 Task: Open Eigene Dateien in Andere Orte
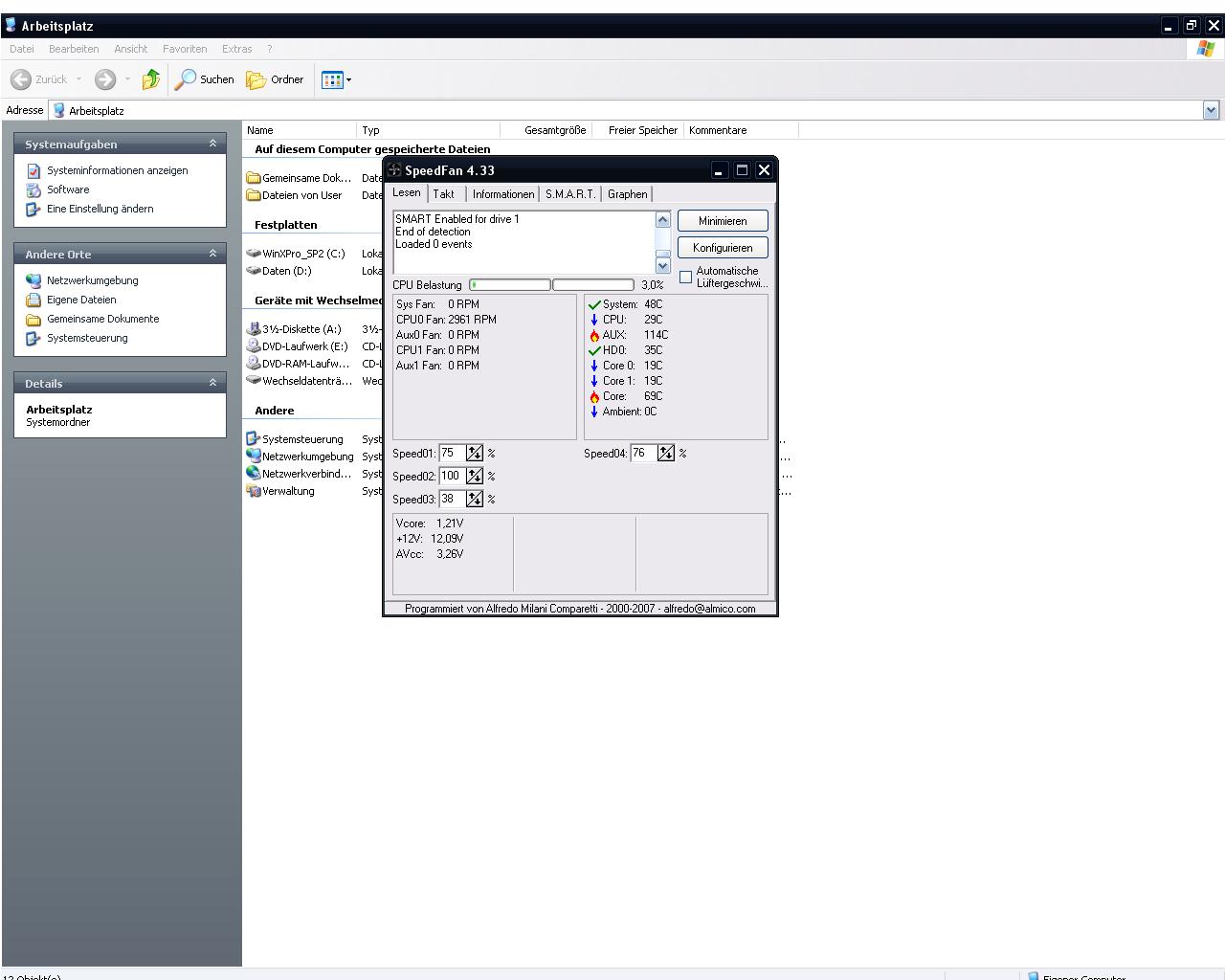coord(81,300)
